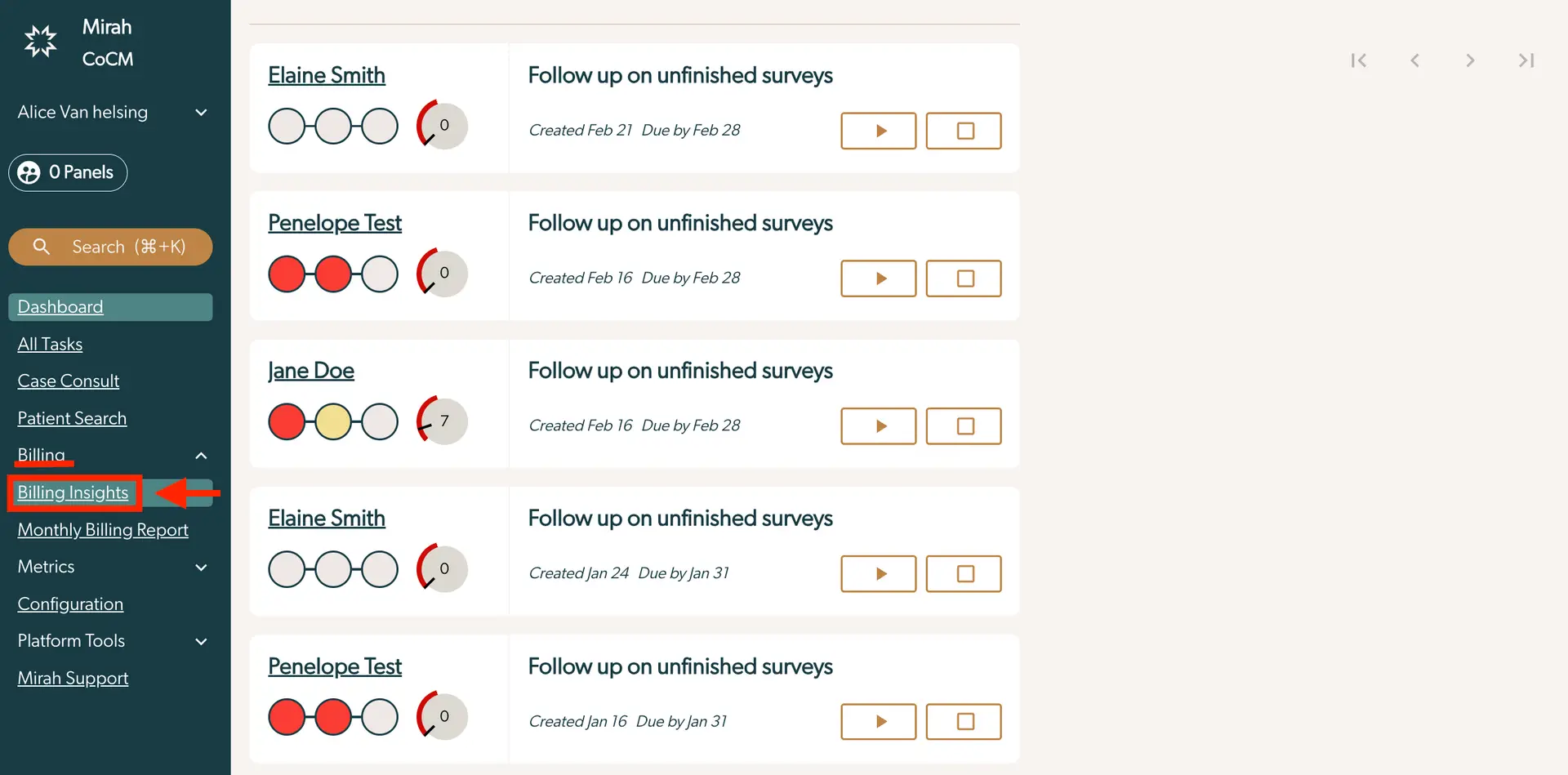Play Elaine Smith's Feb 21 survey task

tap(878, 131)
